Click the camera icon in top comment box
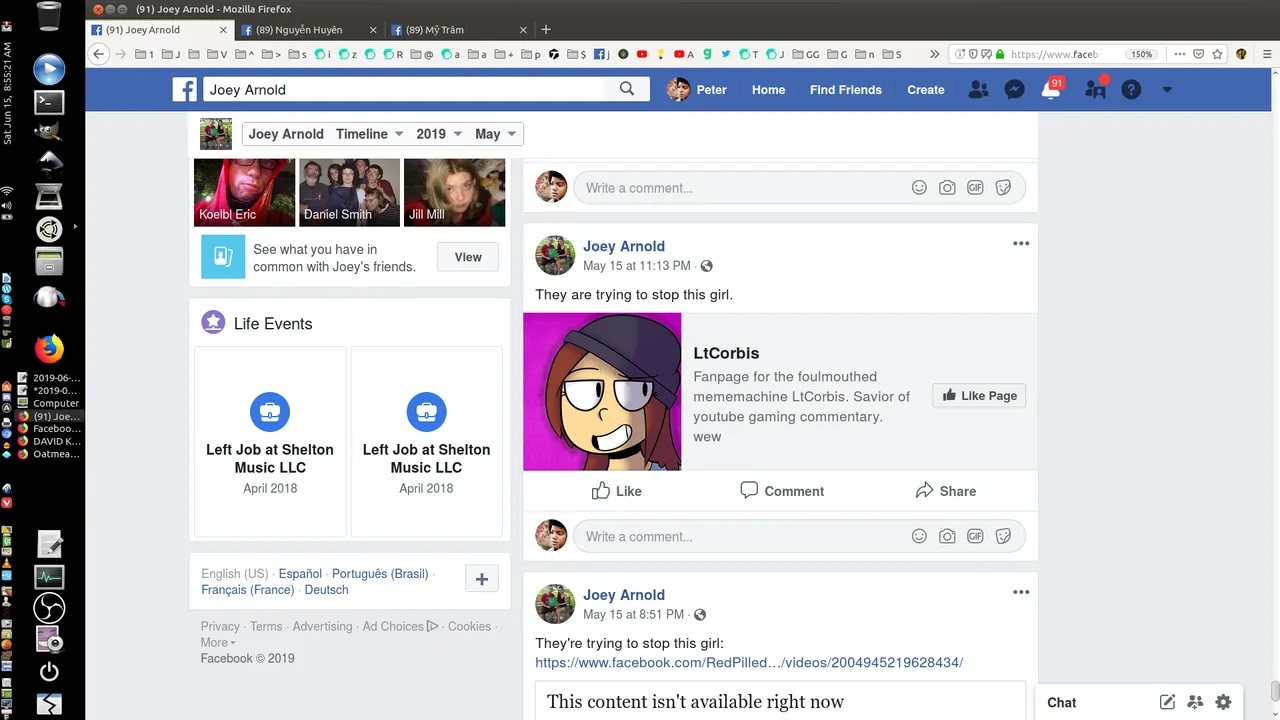This screenshot has height=720, width=1280. 947,188
